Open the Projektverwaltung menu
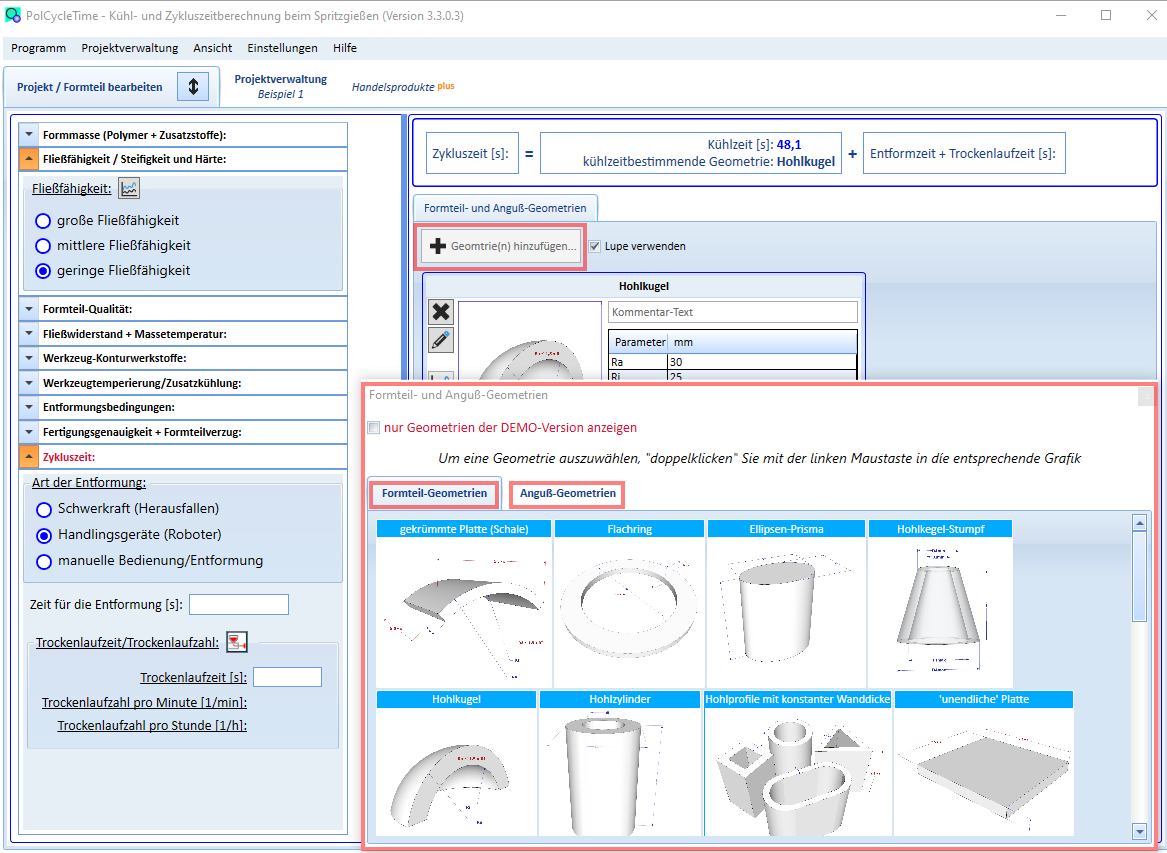1167x853 pixels. (130, 48)
